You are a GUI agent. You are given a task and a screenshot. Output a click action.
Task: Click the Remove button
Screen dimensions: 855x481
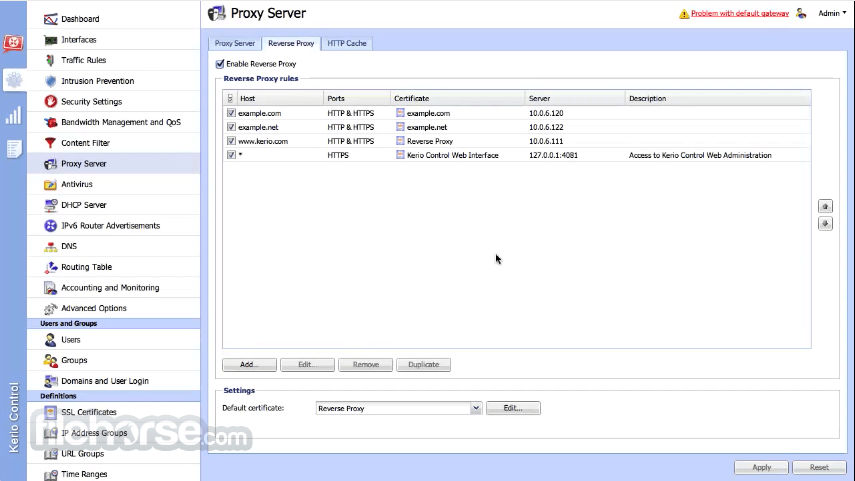pos(365,365)
